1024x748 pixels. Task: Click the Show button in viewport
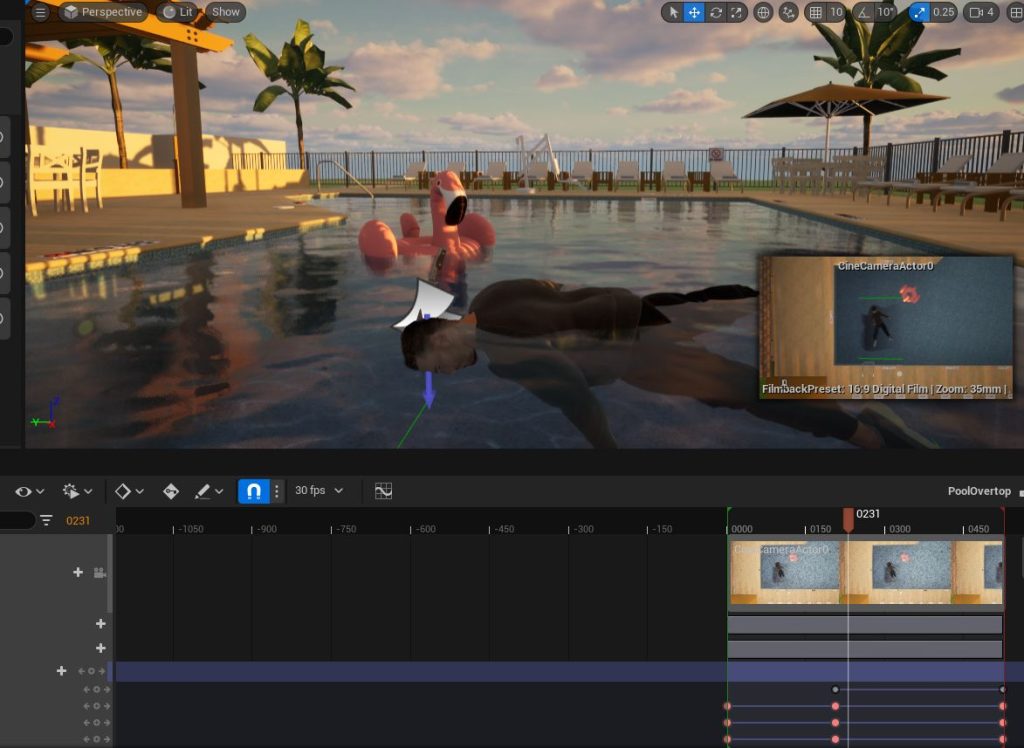(226, 12)
